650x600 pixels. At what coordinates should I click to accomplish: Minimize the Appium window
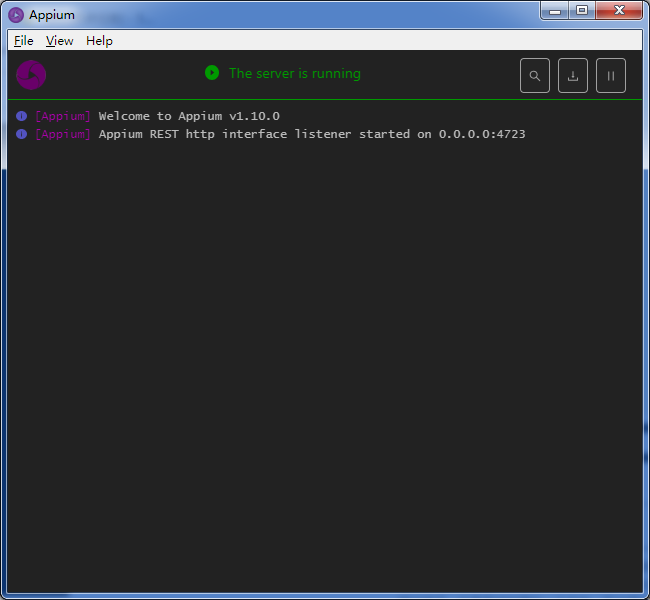(555, 11)
